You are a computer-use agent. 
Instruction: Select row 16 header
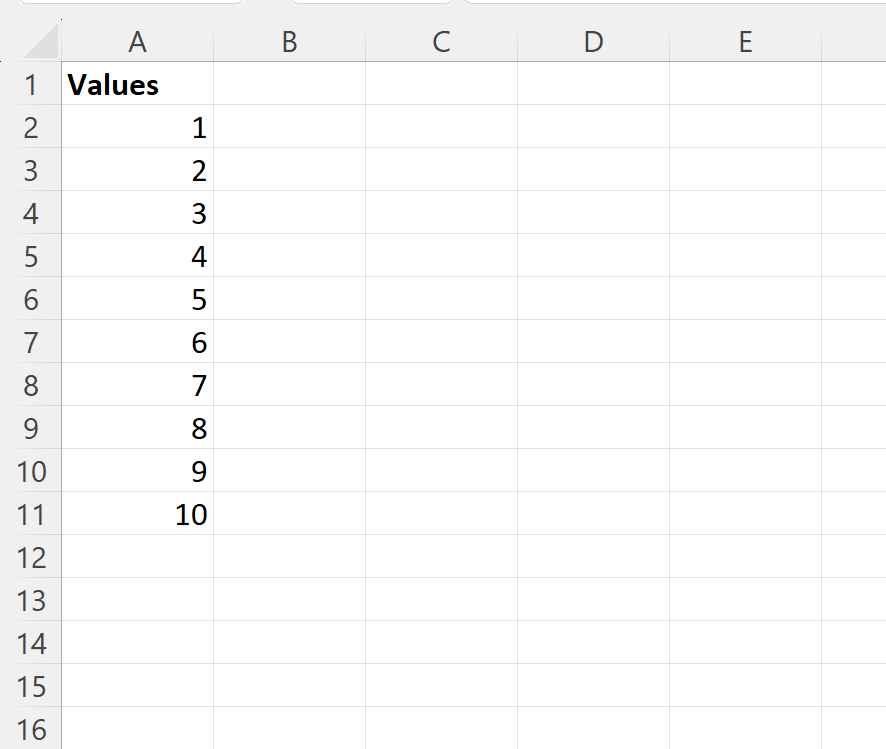31,728
